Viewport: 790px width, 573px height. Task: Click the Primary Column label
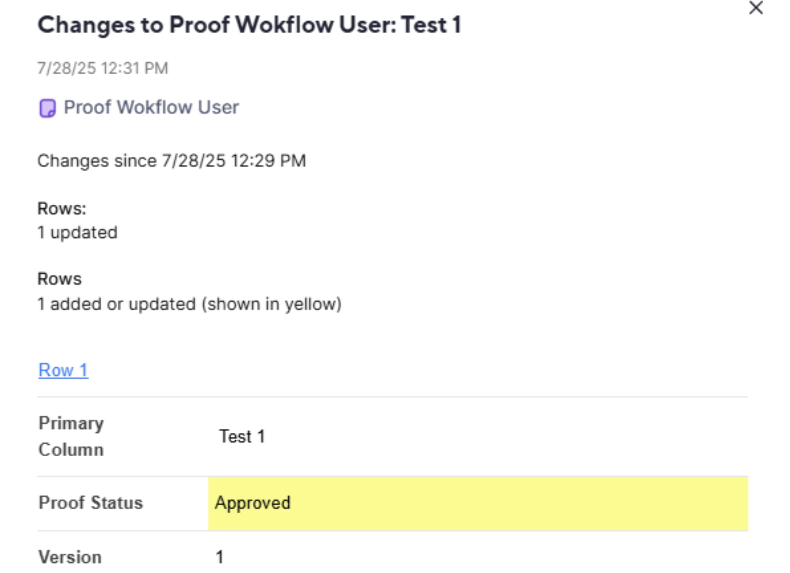71,436
